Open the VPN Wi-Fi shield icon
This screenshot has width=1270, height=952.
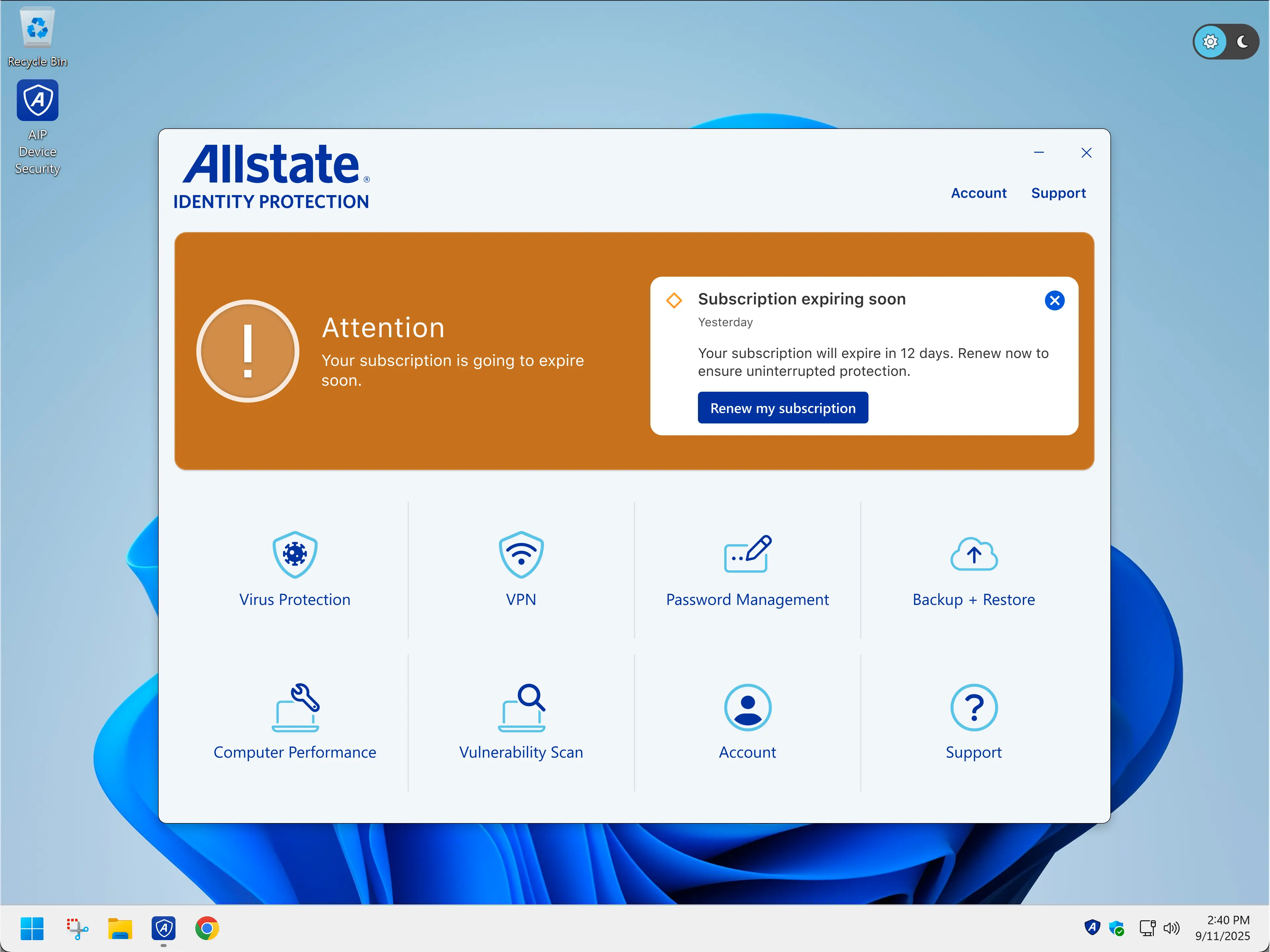[x=521, y=555]
